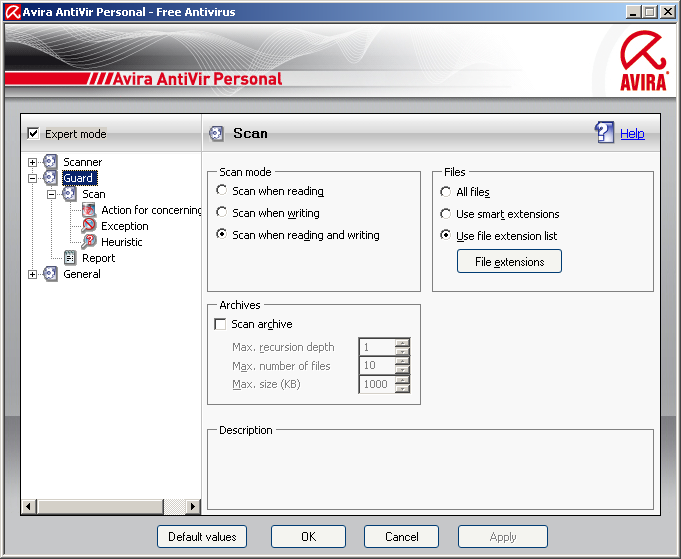681x559 pixels.
Task: Decrease Max. number of files value
Action: 403,370
